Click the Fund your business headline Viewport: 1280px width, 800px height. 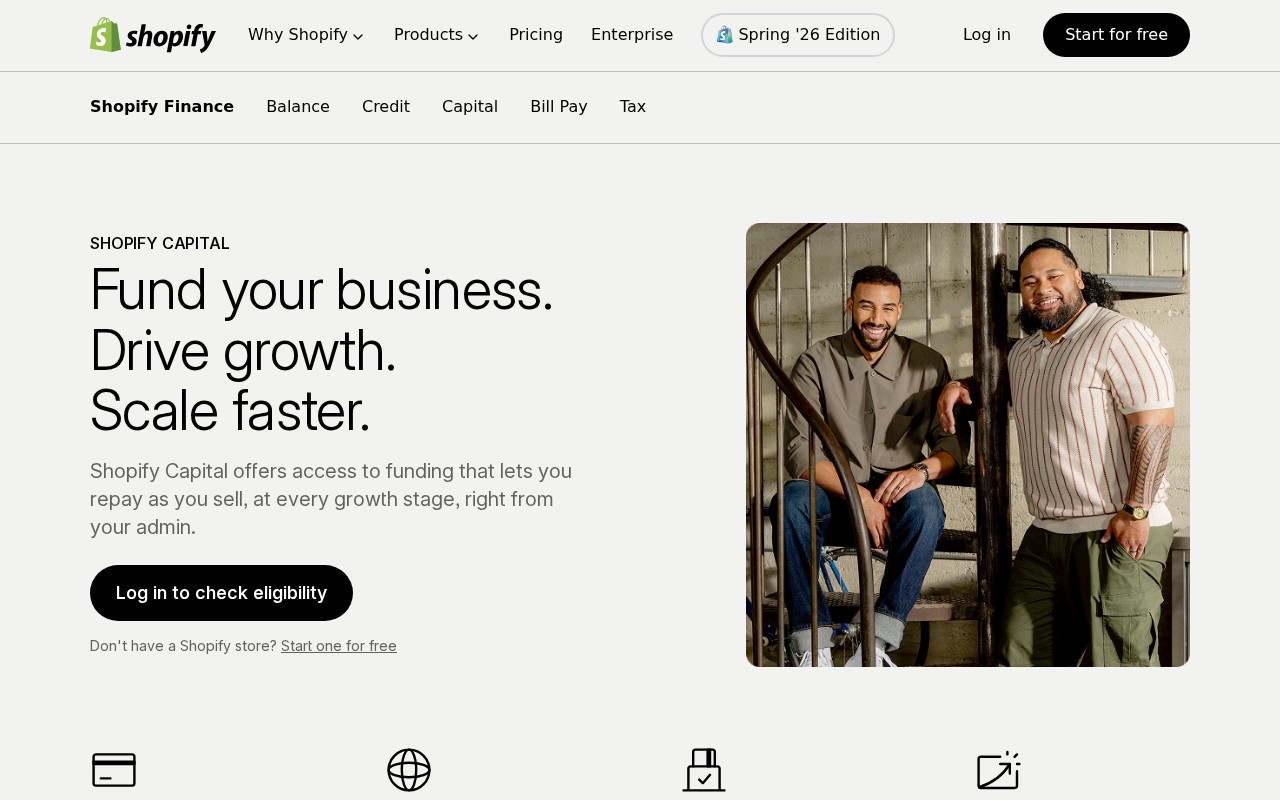coord(322,350)
